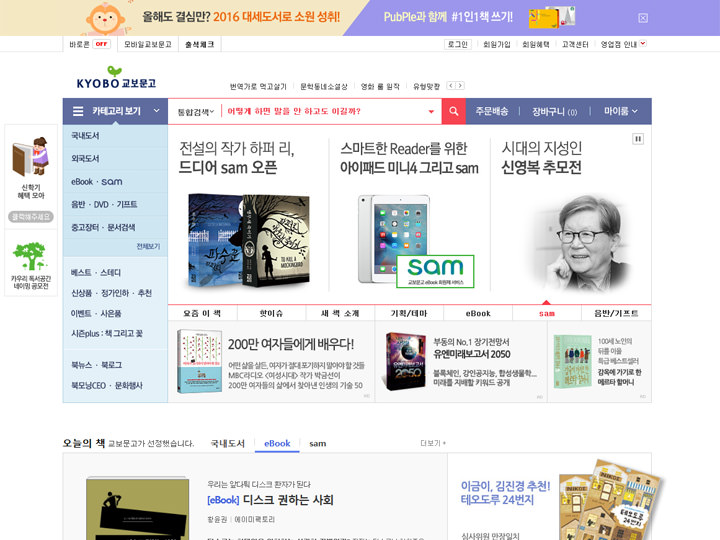Expand the 영업점 안내 dropdown arrow
The height and width of the screenshot is (540, 720).
click(643, 43)
